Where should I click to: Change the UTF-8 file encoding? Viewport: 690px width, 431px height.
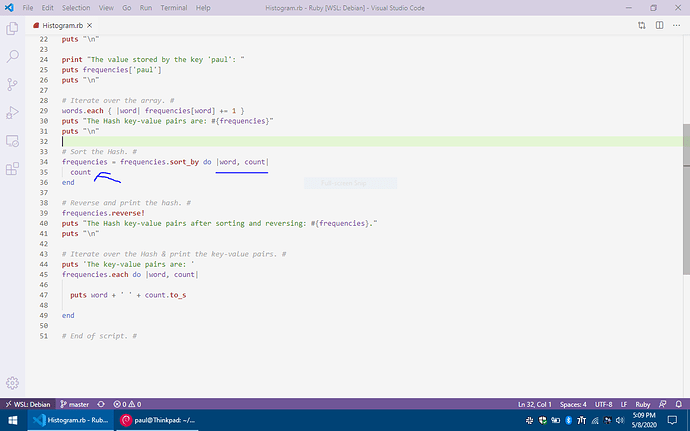coord(603,404)
